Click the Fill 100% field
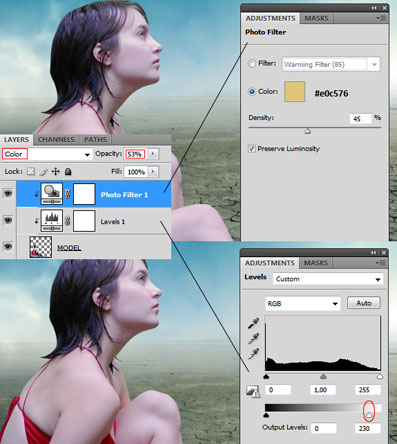This screenshot has width=397, height=444. pyautogui.click(x=136, y=172)
